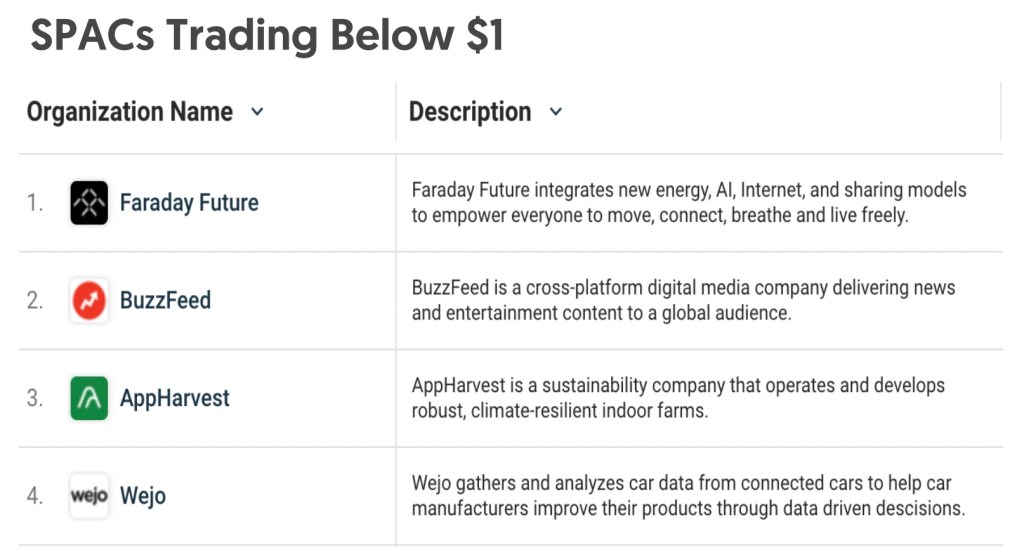Click the BuzzFeed description text
The width and height of the screenshot is (1024, 557).
[x=683, y=300]
